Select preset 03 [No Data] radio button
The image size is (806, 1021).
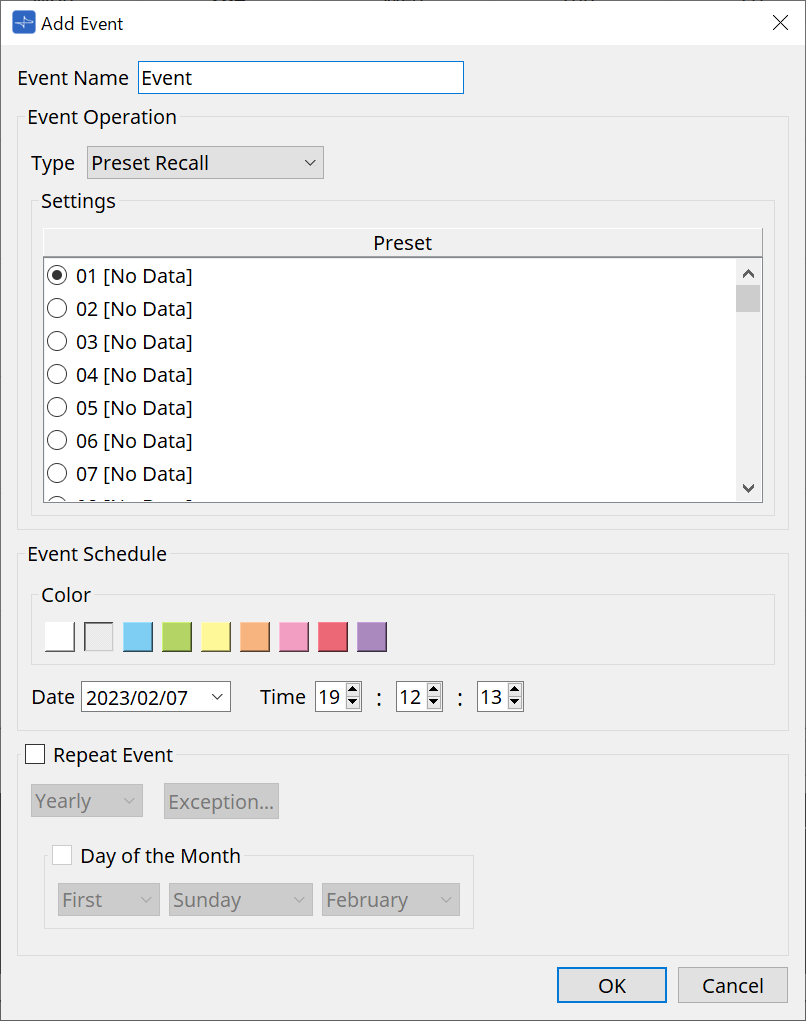(58, 342)
